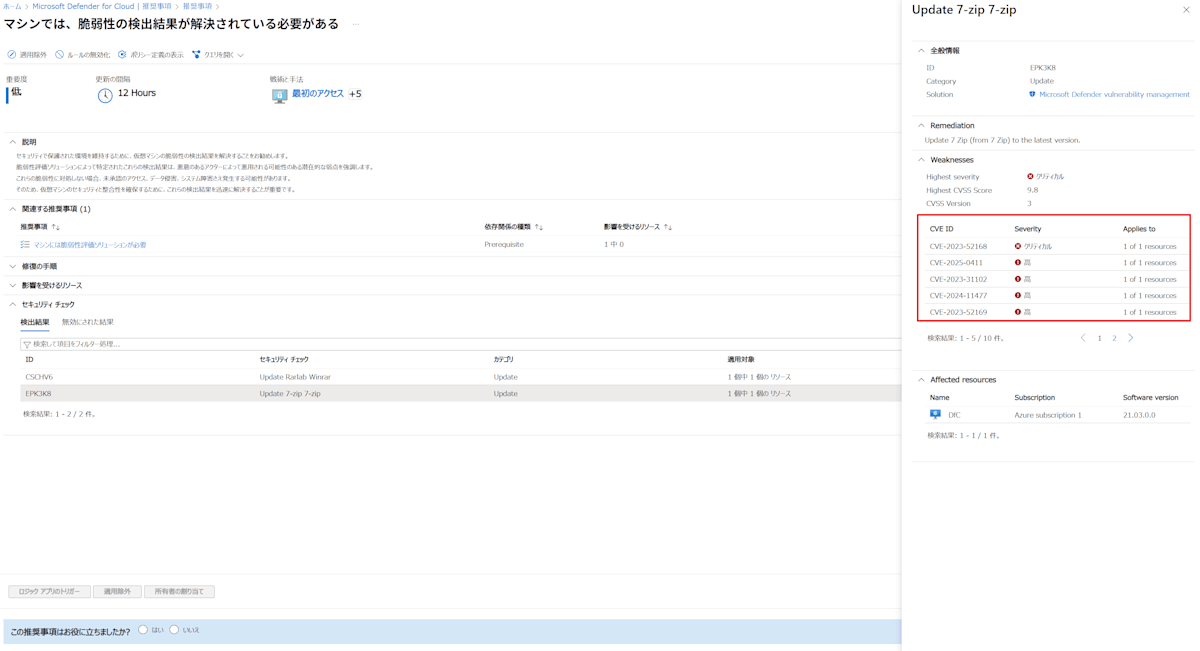Click the クエリを開く query icon
Viewport: 1200px width, 651px height.
(196, 55)
